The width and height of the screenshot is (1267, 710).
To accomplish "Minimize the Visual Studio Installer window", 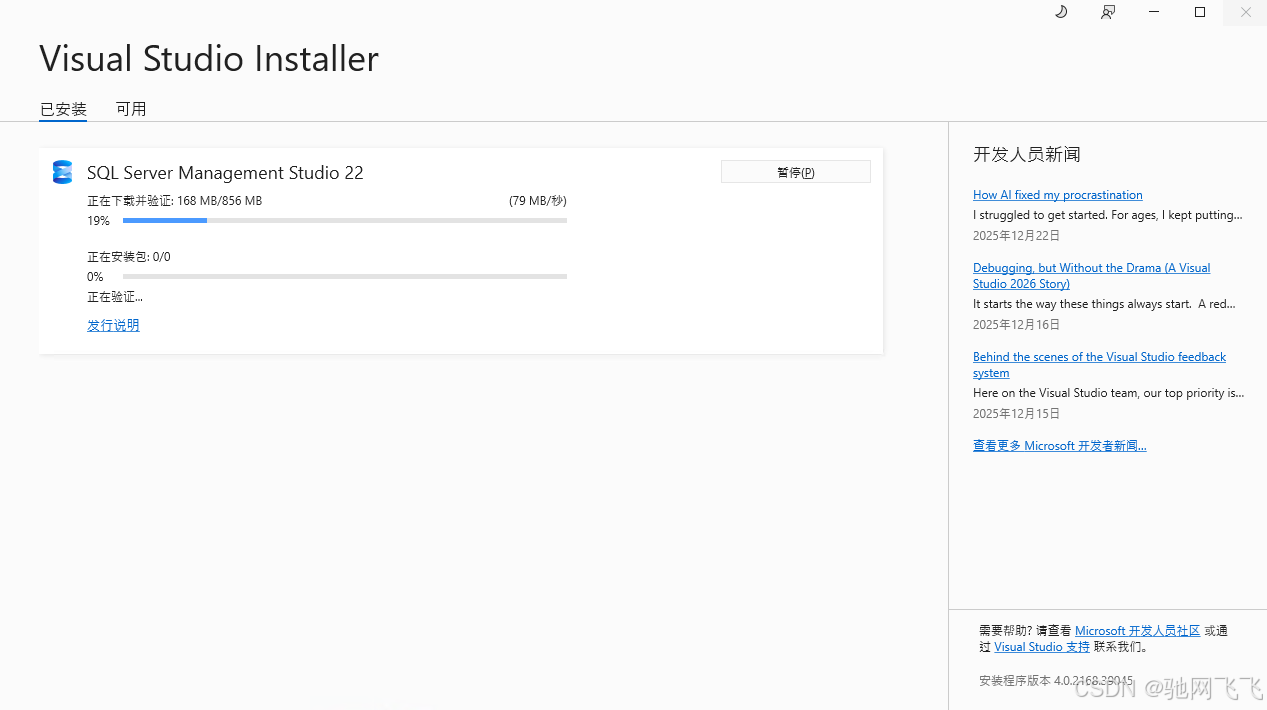I will pos(1154,12).
